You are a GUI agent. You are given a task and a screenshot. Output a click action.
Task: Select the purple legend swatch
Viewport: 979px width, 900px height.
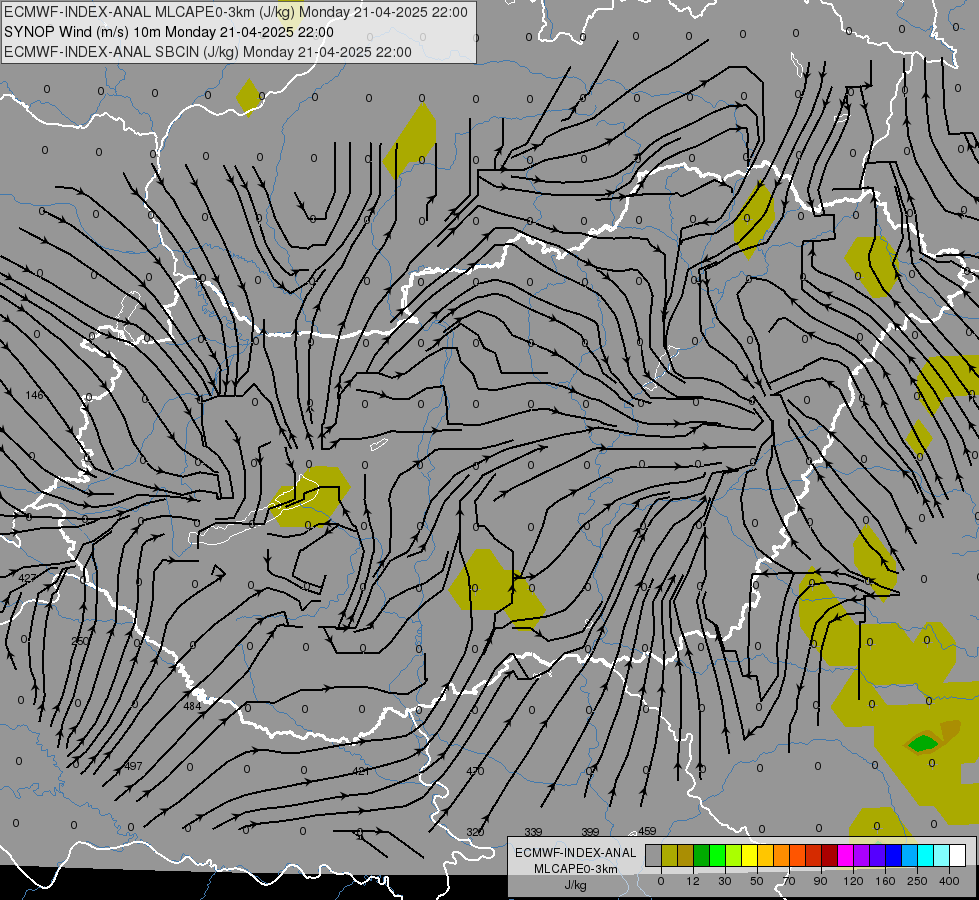point(862,855)
